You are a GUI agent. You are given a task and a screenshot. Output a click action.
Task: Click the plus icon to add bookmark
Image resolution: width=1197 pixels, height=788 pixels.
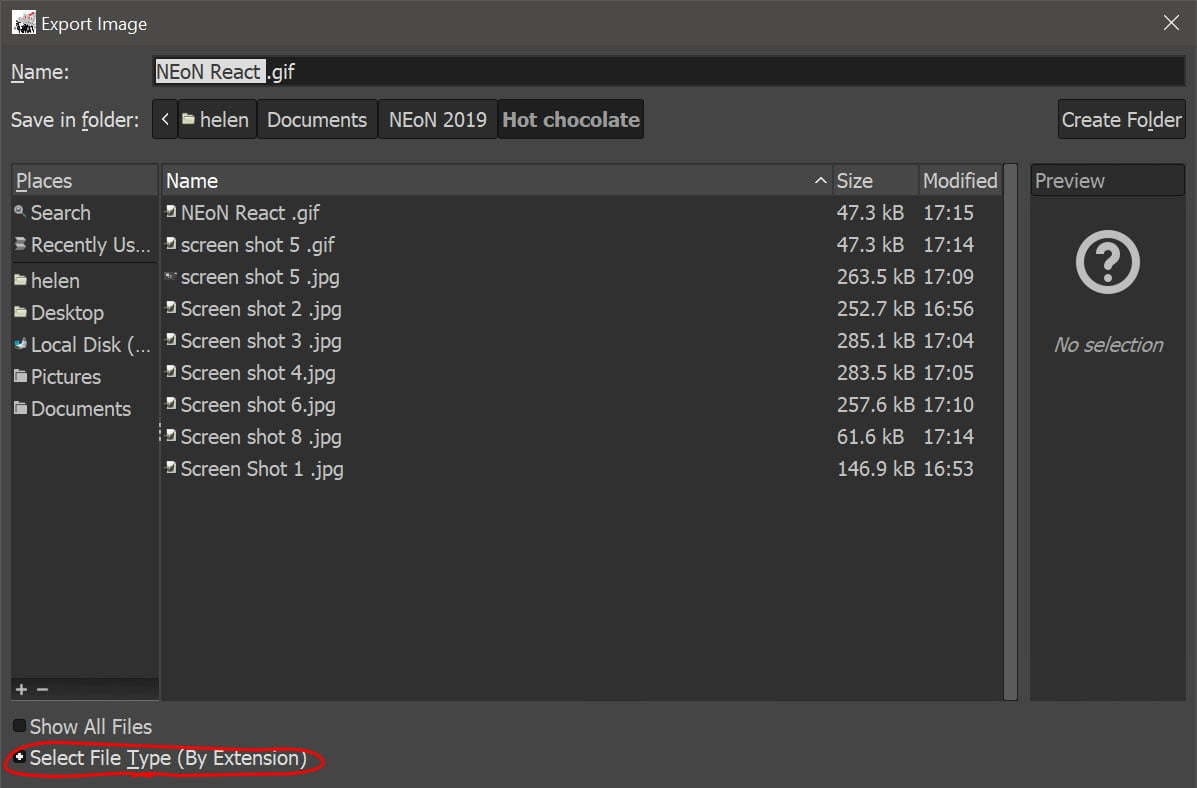point(21,689)
